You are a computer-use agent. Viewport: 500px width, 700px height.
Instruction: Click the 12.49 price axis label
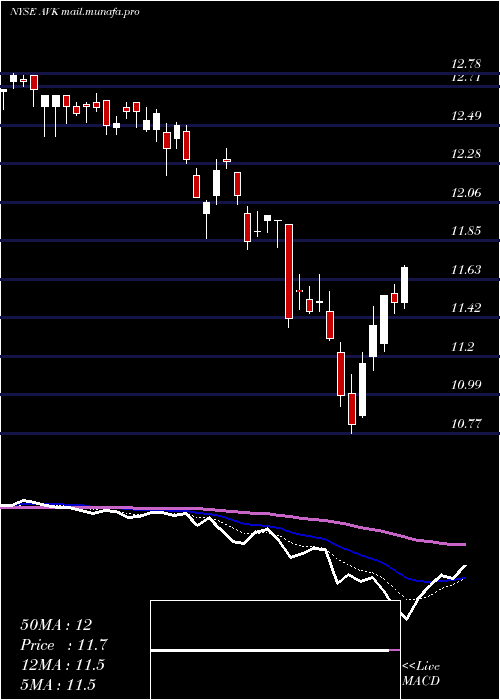point(466,116)
